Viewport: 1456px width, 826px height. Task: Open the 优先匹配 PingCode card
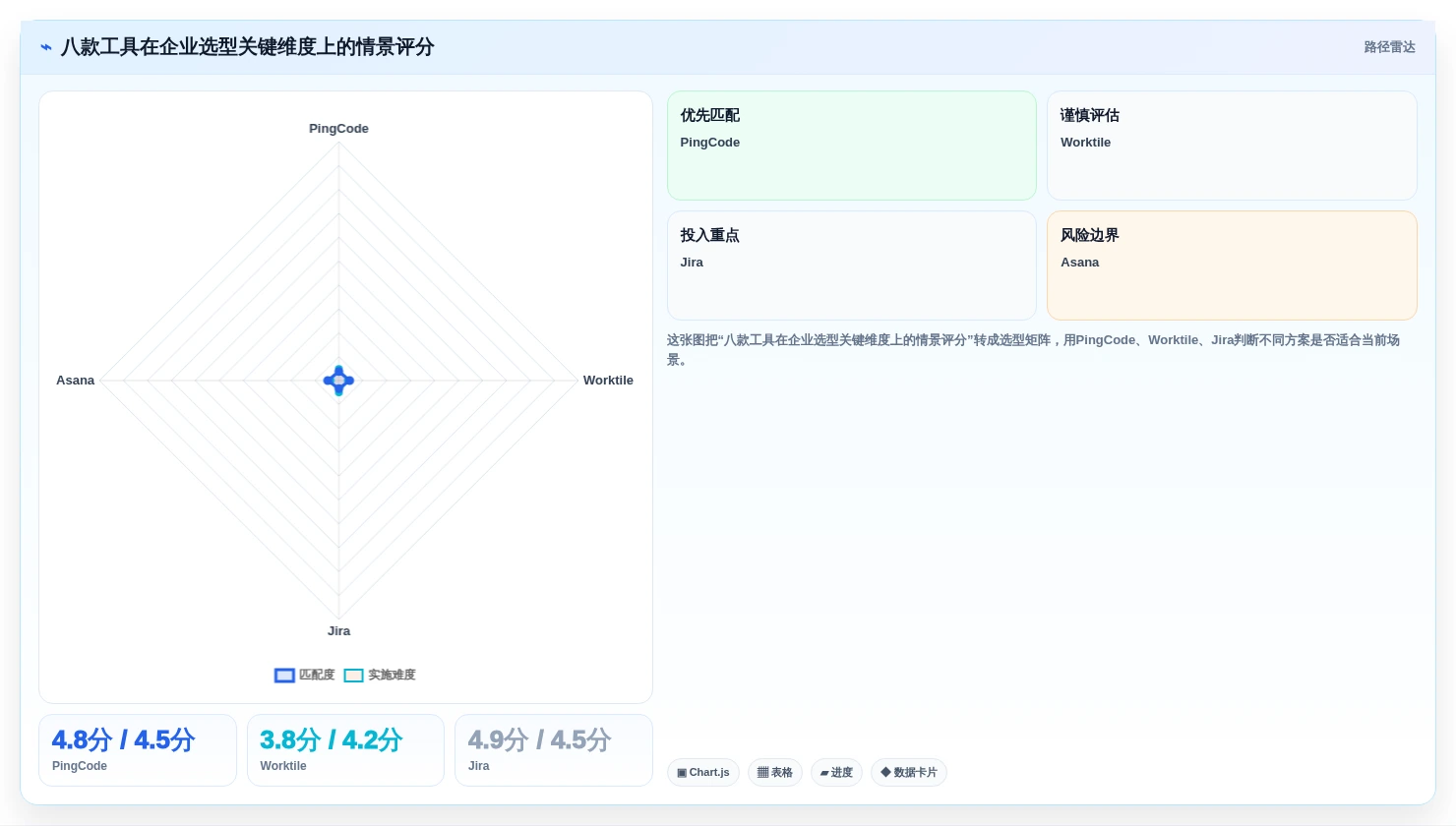click(852, 146)
